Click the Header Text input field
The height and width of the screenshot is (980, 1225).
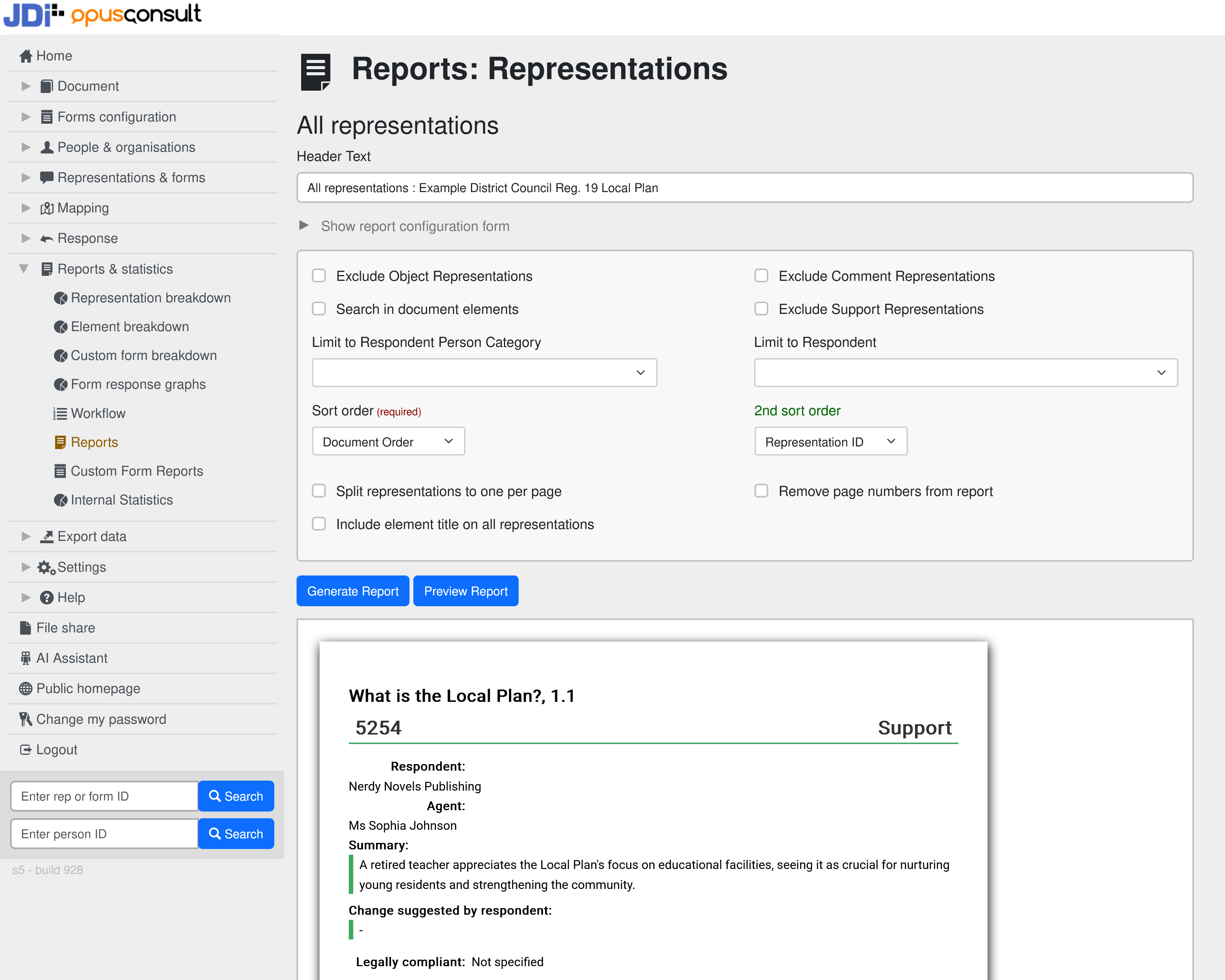(744, 187)
